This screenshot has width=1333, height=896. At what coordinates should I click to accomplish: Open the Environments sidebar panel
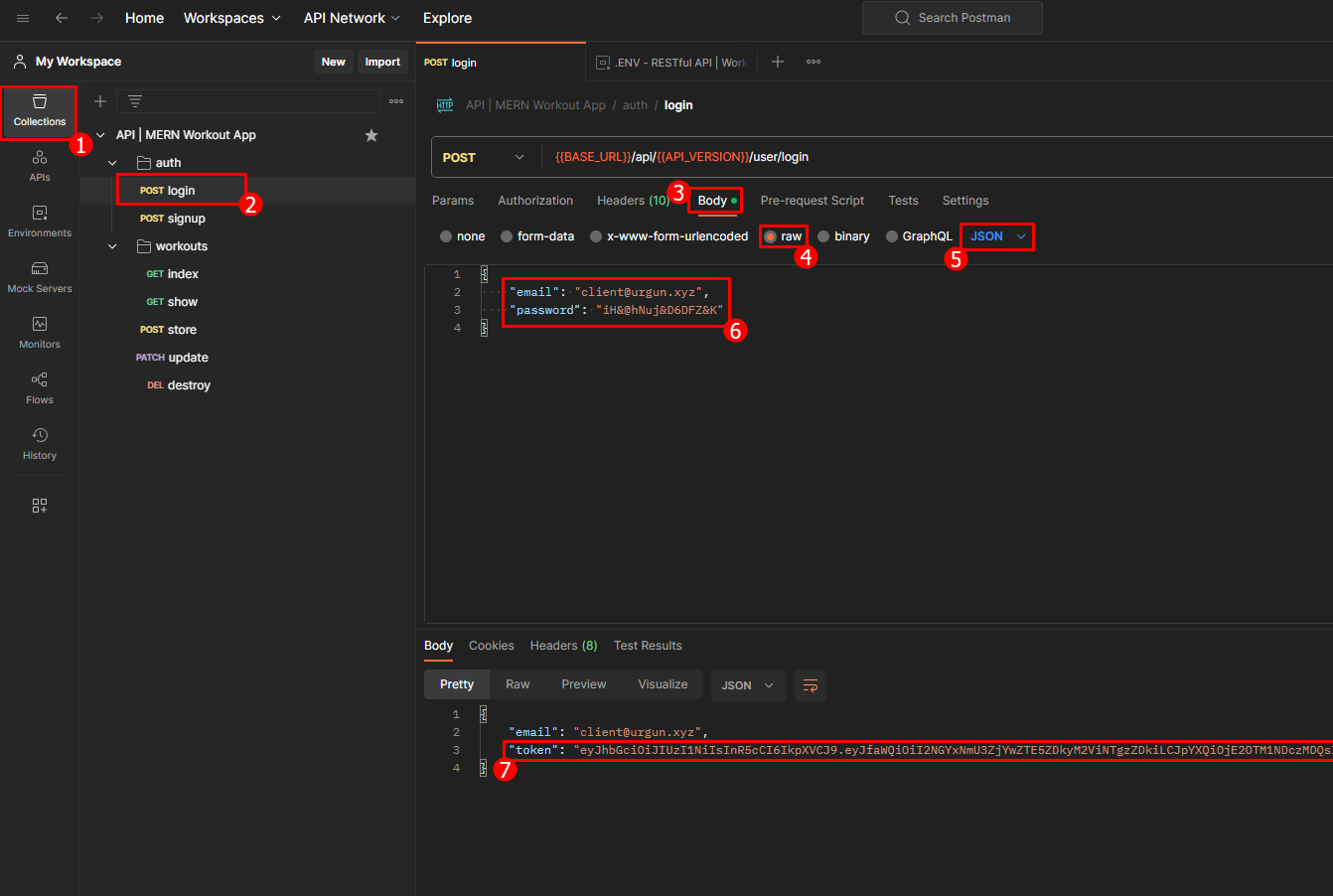coord(40,222)
